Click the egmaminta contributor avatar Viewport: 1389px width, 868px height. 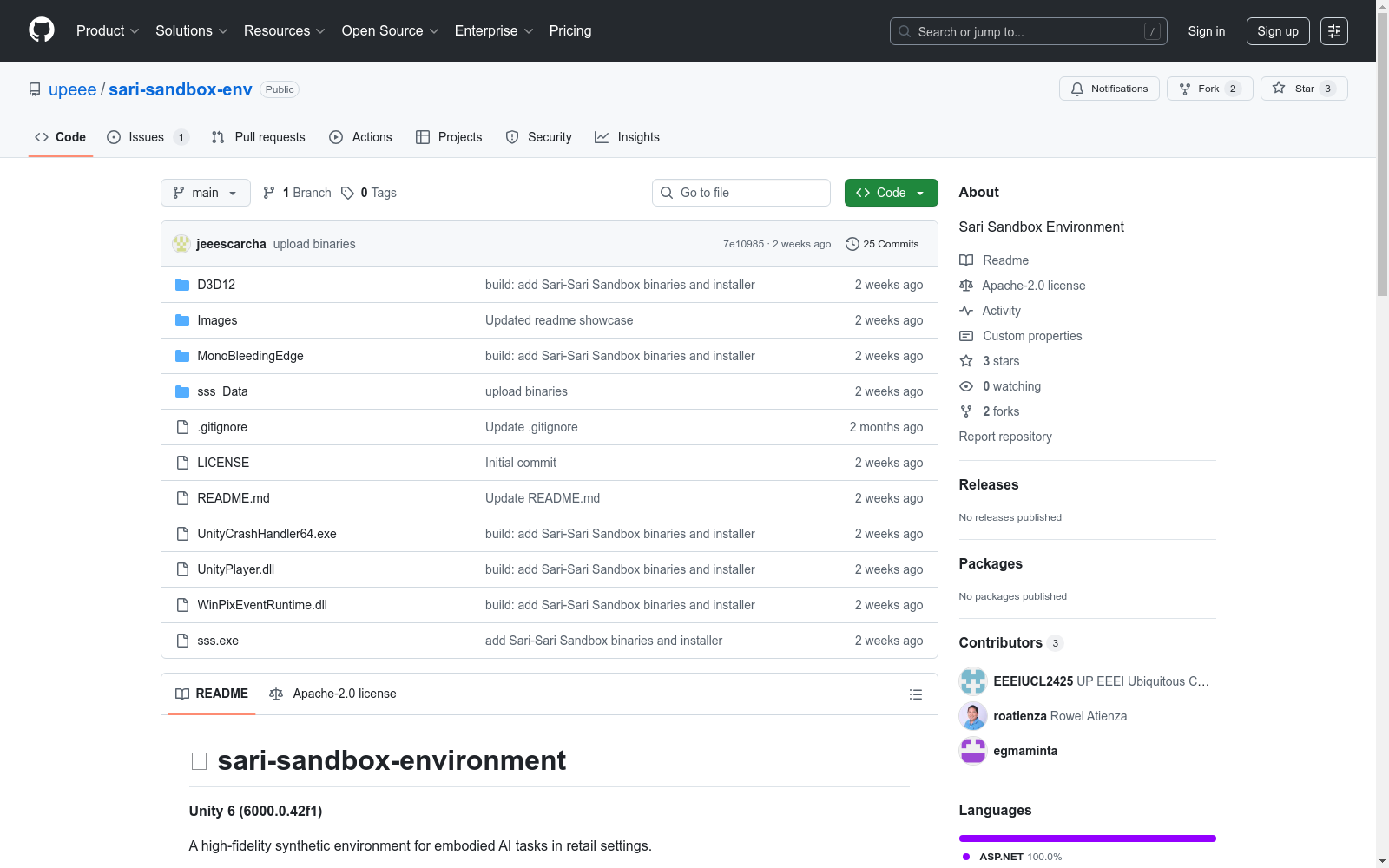[973, 751]
